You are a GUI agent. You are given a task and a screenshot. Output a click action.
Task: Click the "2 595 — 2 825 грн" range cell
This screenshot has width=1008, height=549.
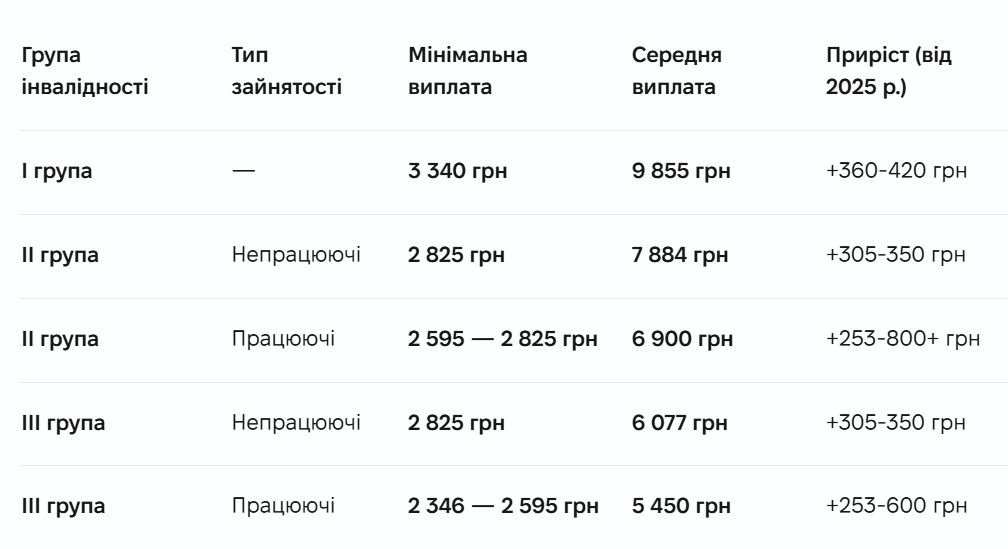[x=502, y=339]
